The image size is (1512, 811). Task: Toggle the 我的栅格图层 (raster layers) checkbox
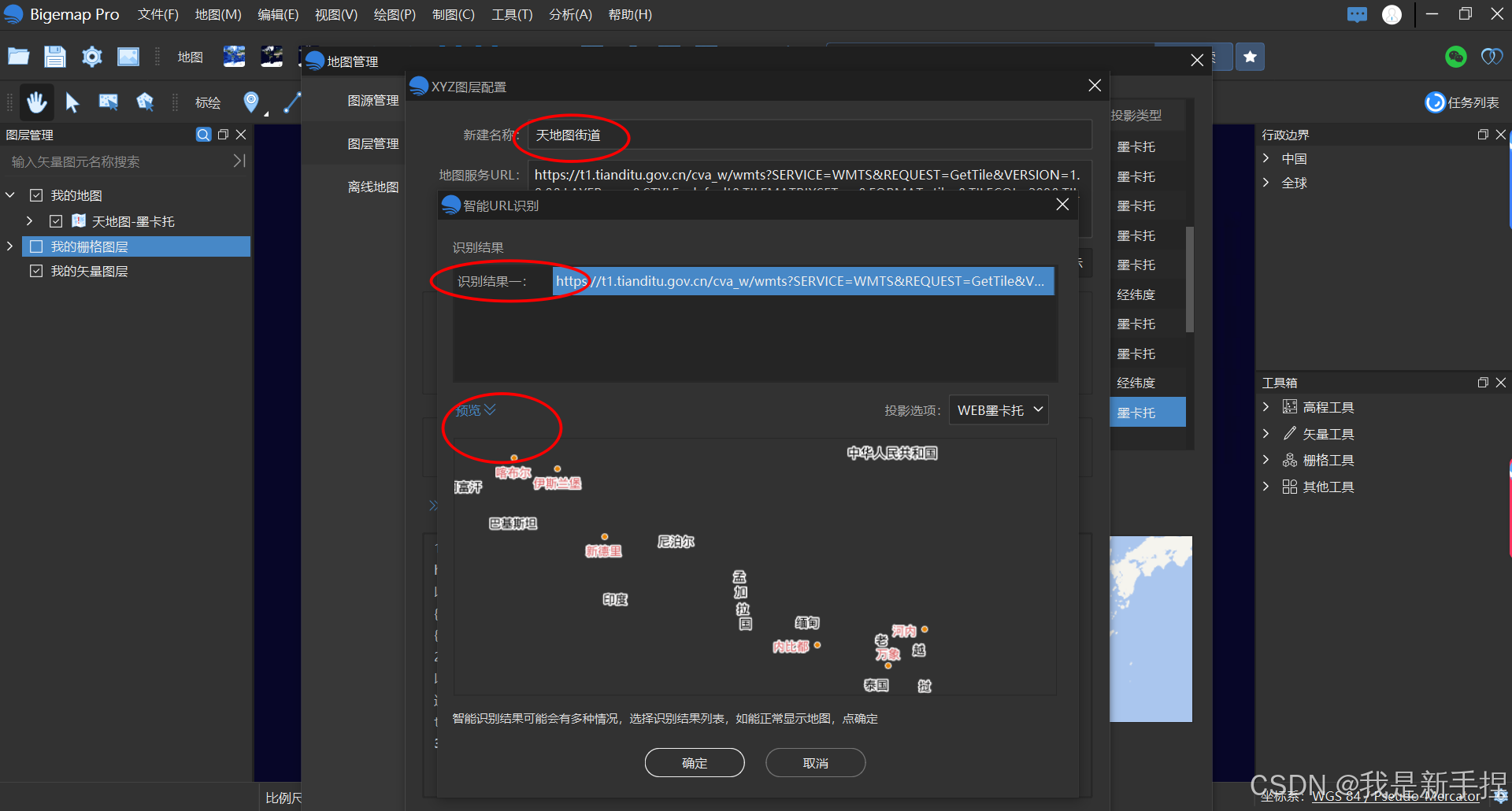(36, 246)
